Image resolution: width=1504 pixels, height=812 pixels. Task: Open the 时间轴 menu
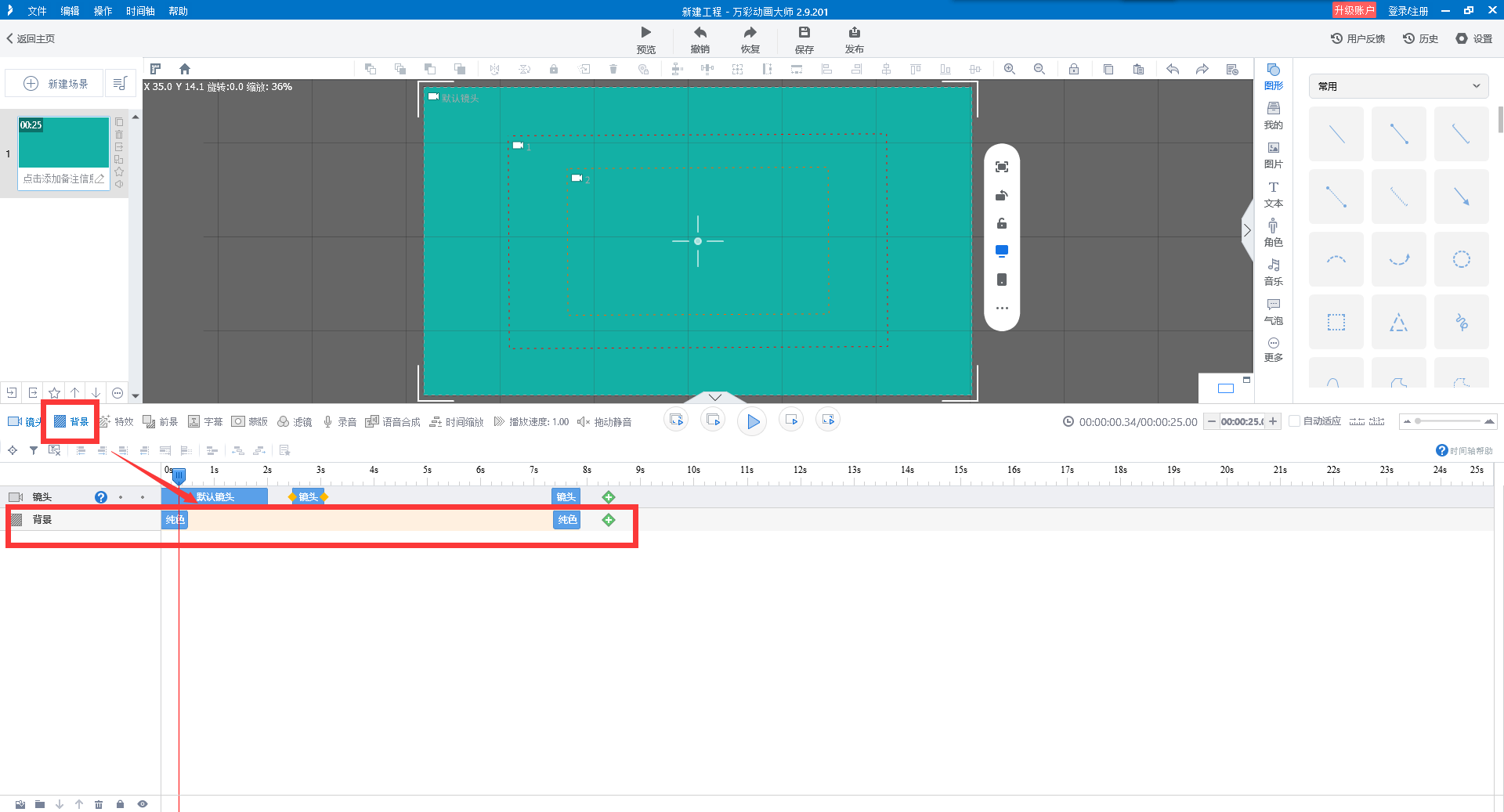(x=140, y=11)
